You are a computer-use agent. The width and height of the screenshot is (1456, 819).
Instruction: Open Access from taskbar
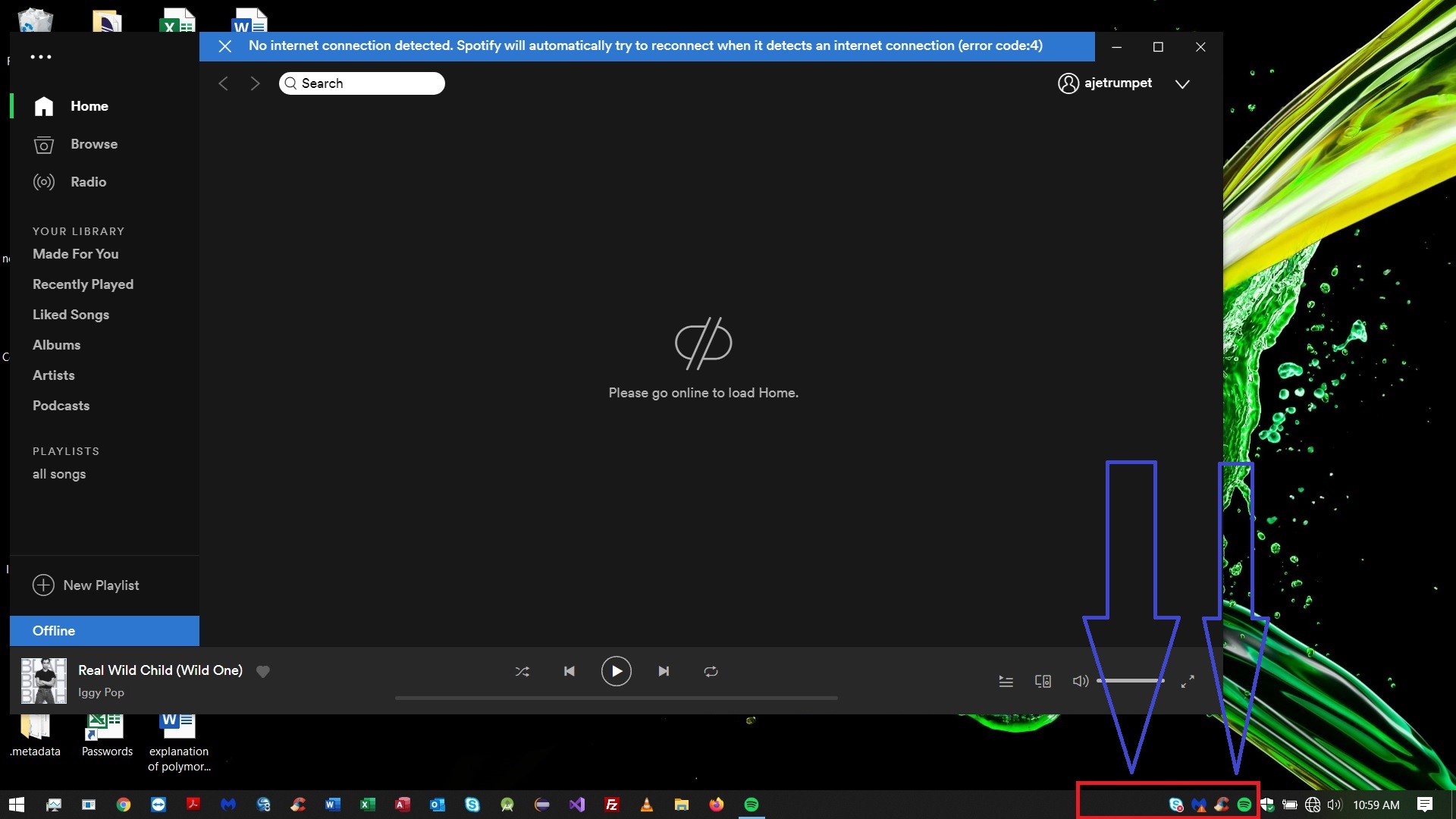[403, 805]
